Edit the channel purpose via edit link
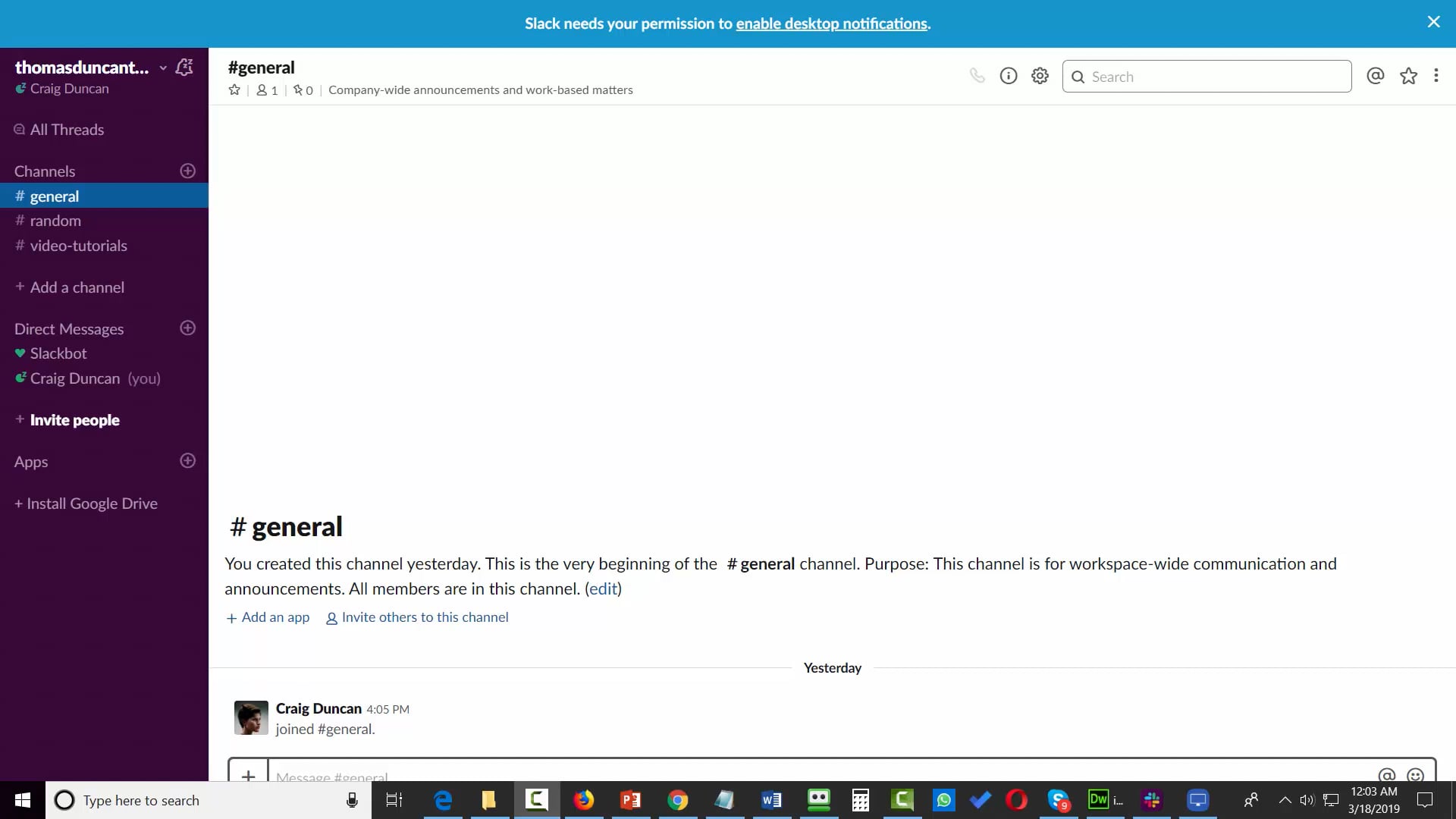Image resolution: width=1456 pixels, height=819 pixels. [x=603, y=588]
